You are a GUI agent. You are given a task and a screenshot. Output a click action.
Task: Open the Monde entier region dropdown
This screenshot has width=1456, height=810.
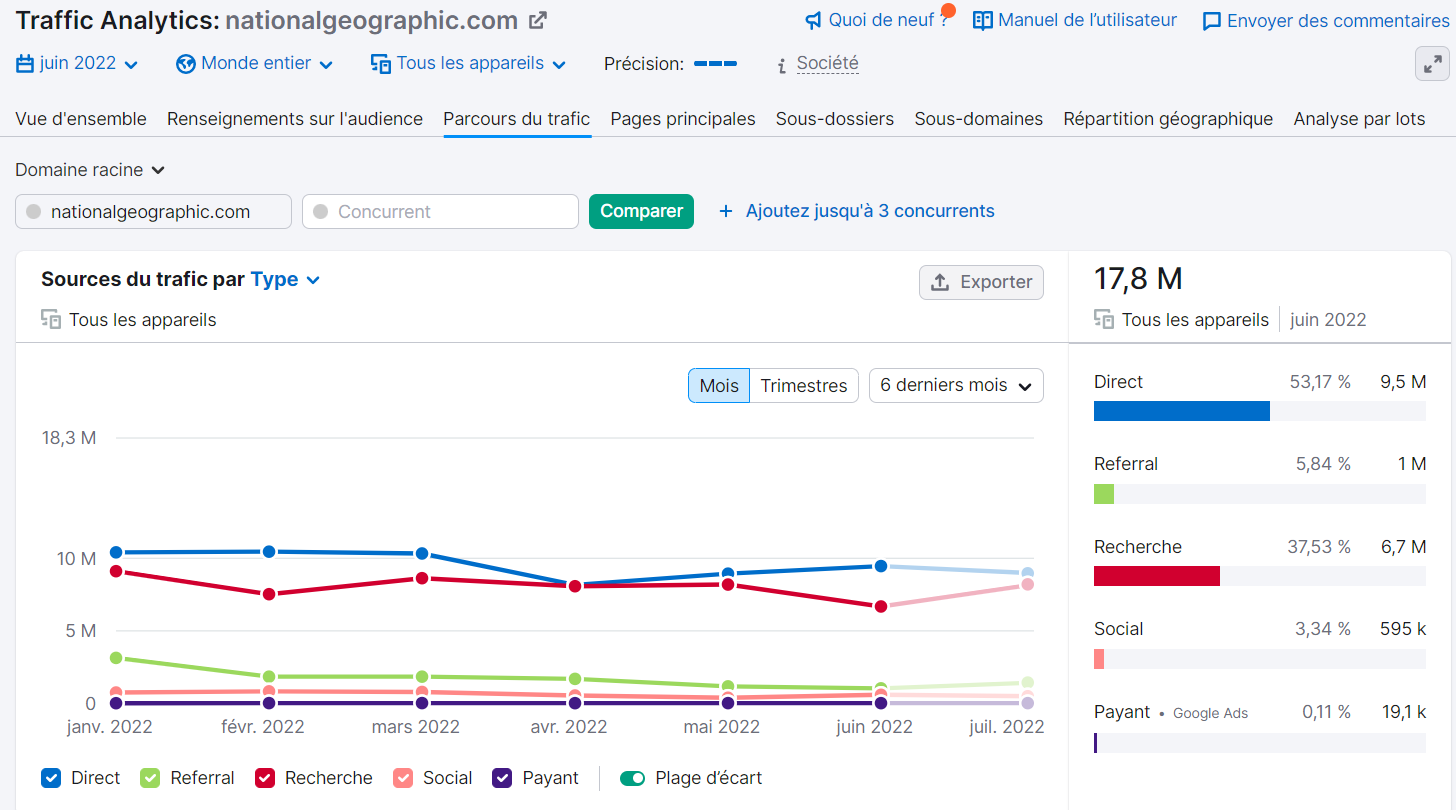255,64
